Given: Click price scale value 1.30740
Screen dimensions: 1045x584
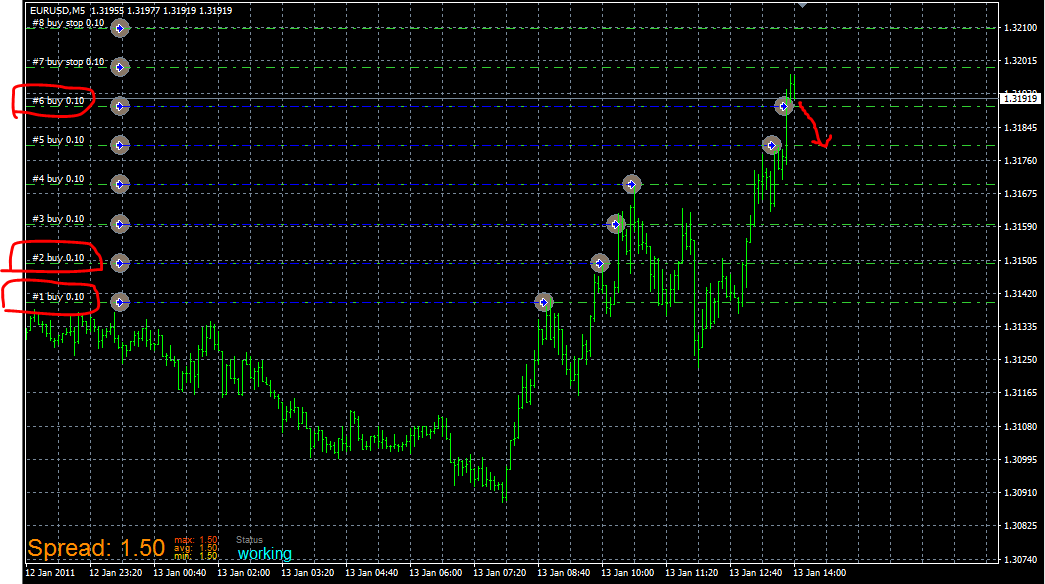Looking at the screenshot, I should 1020,559.
